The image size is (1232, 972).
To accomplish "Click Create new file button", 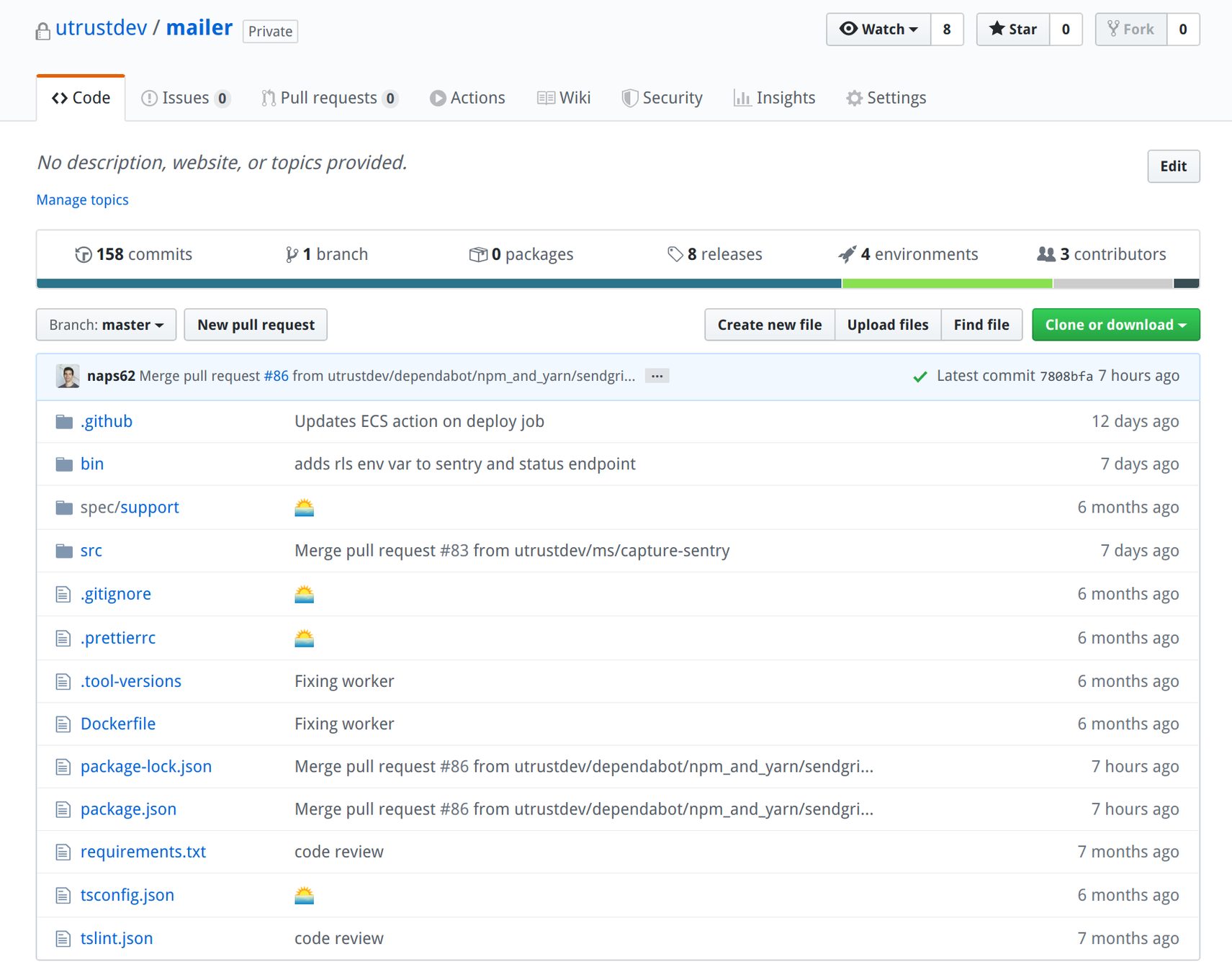I will pos(770,325).
